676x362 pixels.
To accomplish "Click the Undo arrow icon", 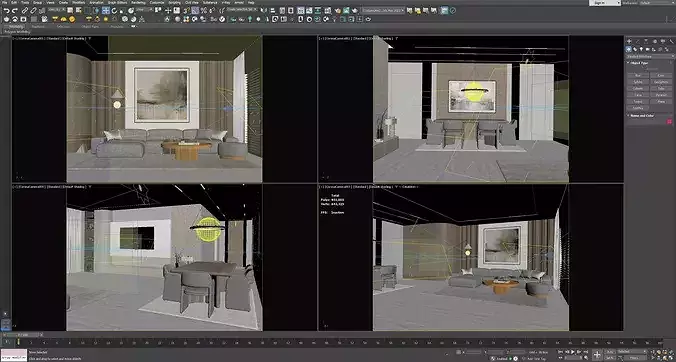I will pos(7,10).
